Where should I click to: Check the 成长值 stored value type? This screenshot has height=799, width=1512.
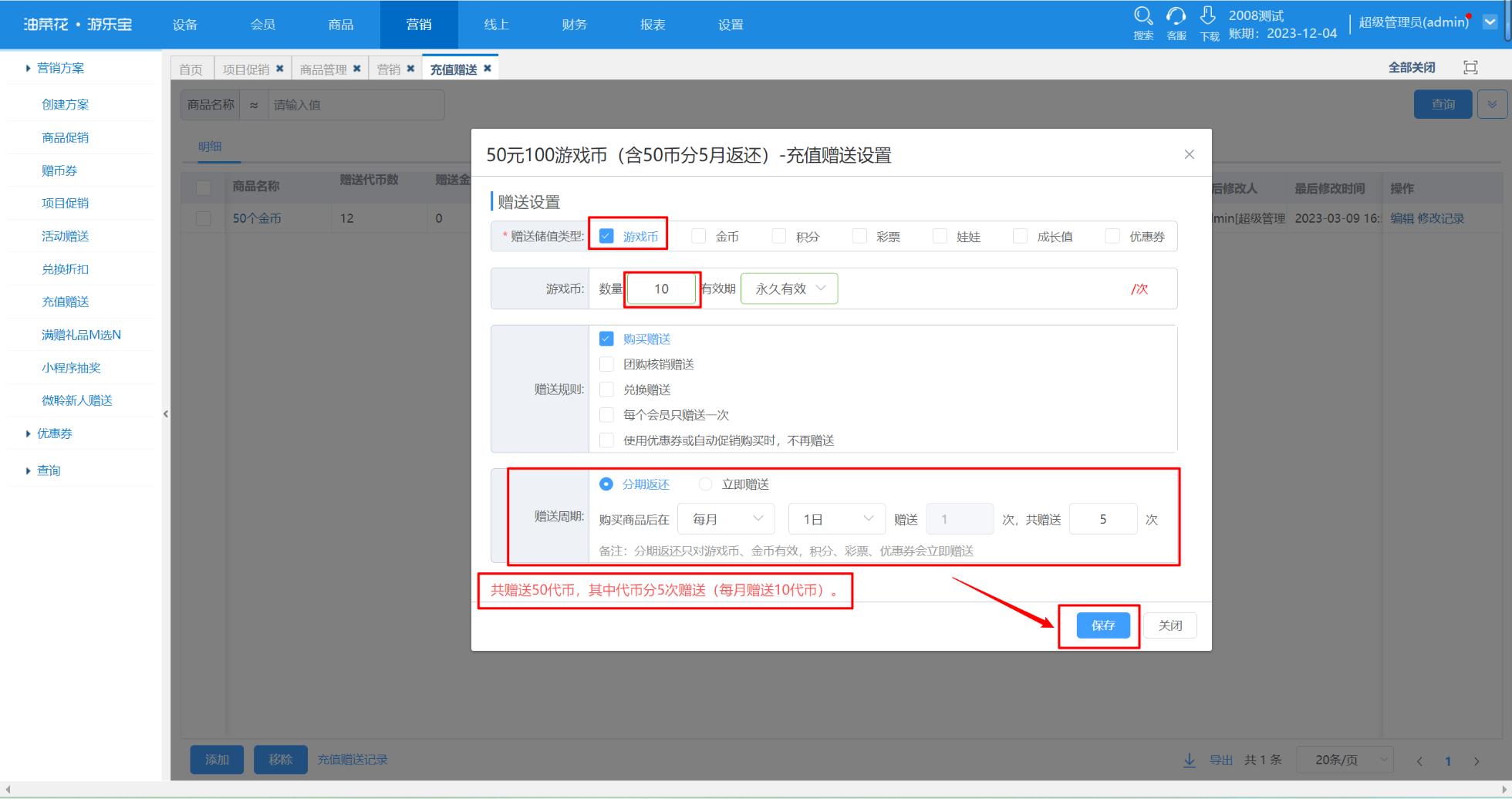pos(1020,236)
